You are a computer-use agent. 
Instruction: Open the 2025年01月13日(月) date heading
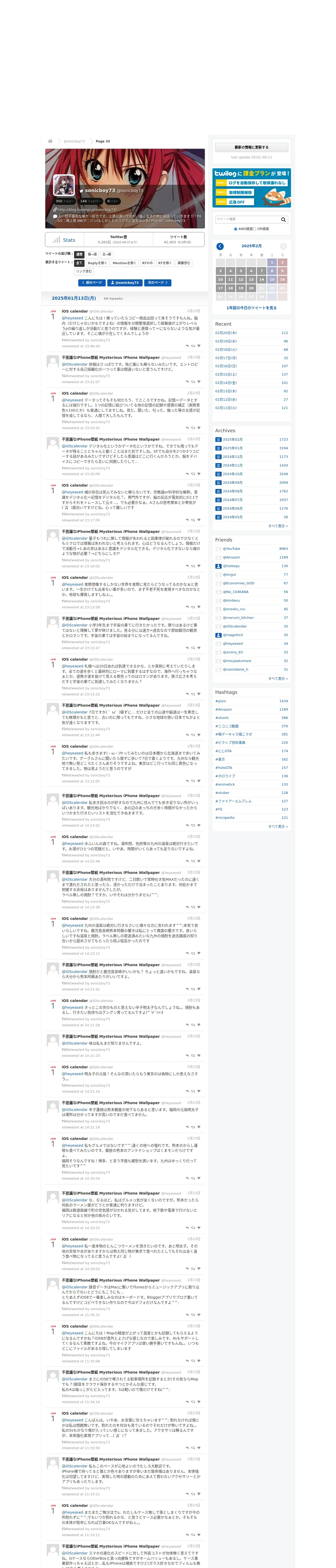click(74, 298)
